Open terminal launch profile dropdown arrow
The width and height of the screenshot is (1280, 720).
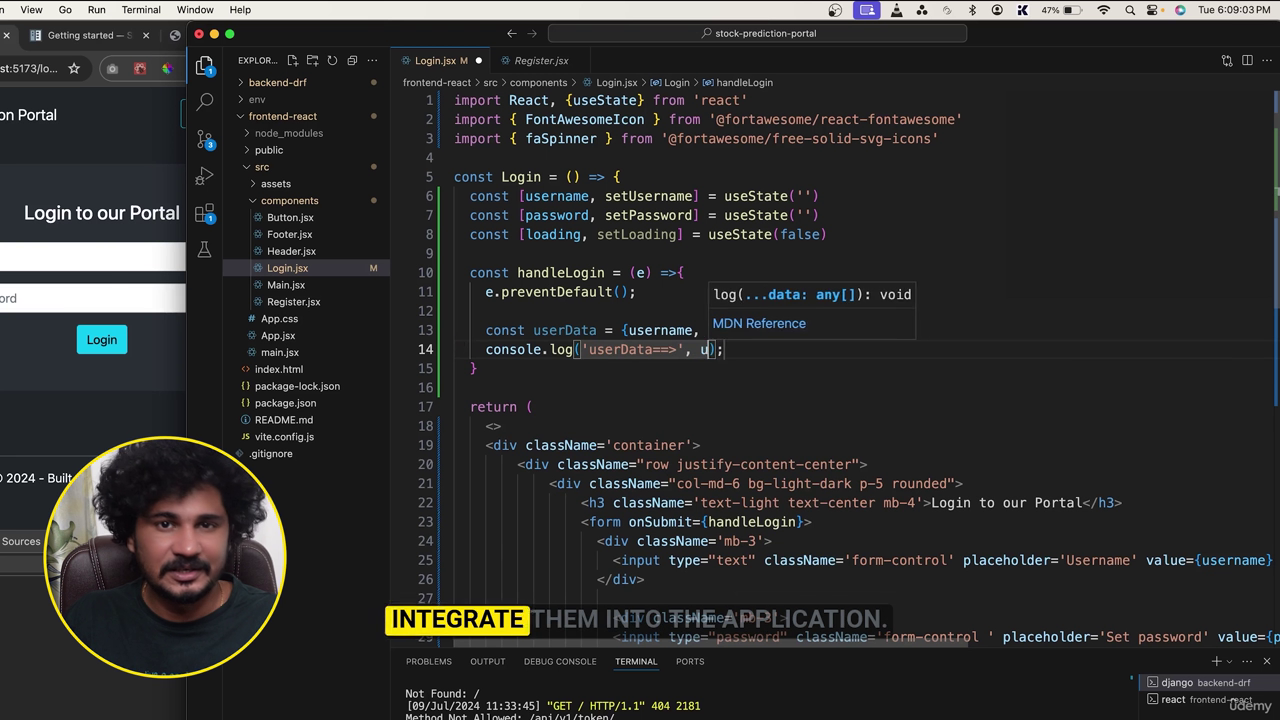1230,661
